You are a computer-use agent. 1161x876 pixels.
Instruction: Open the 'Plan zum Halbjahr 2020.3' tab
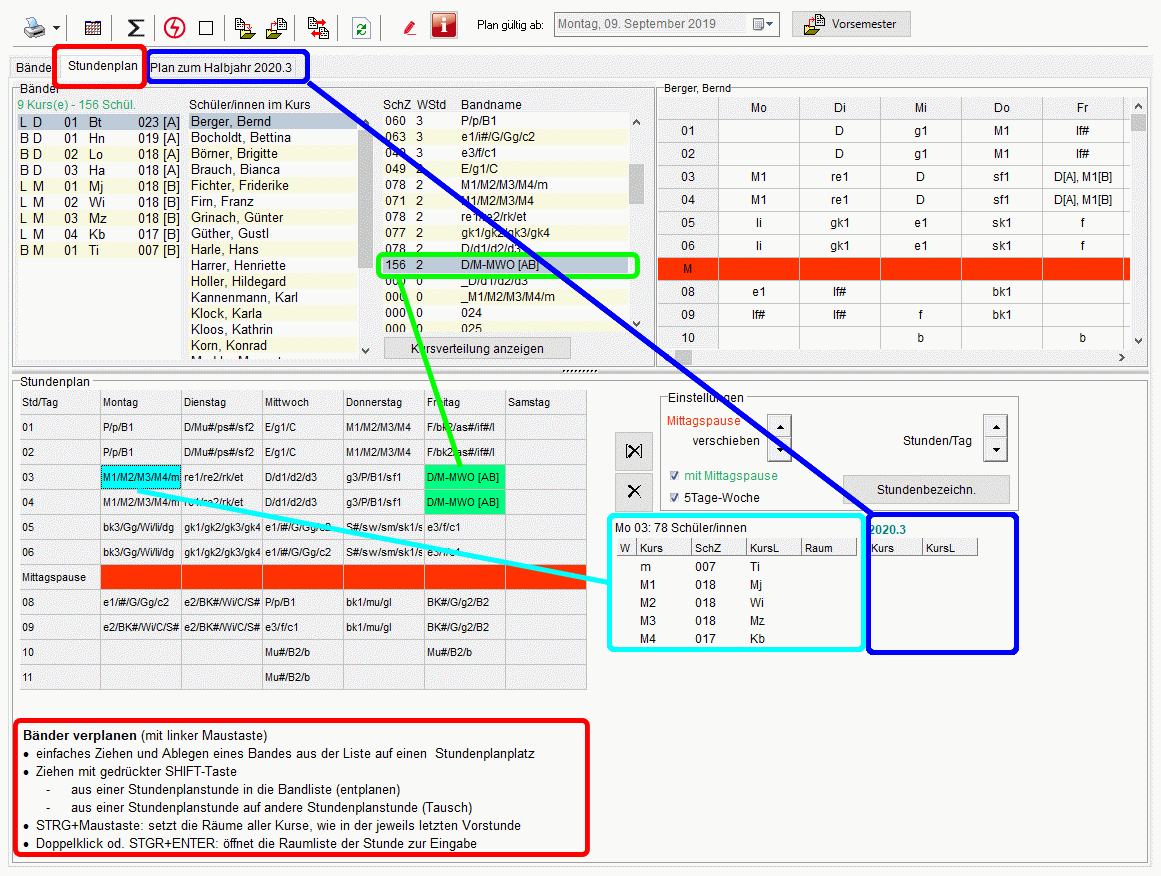(x=221, y=67)
